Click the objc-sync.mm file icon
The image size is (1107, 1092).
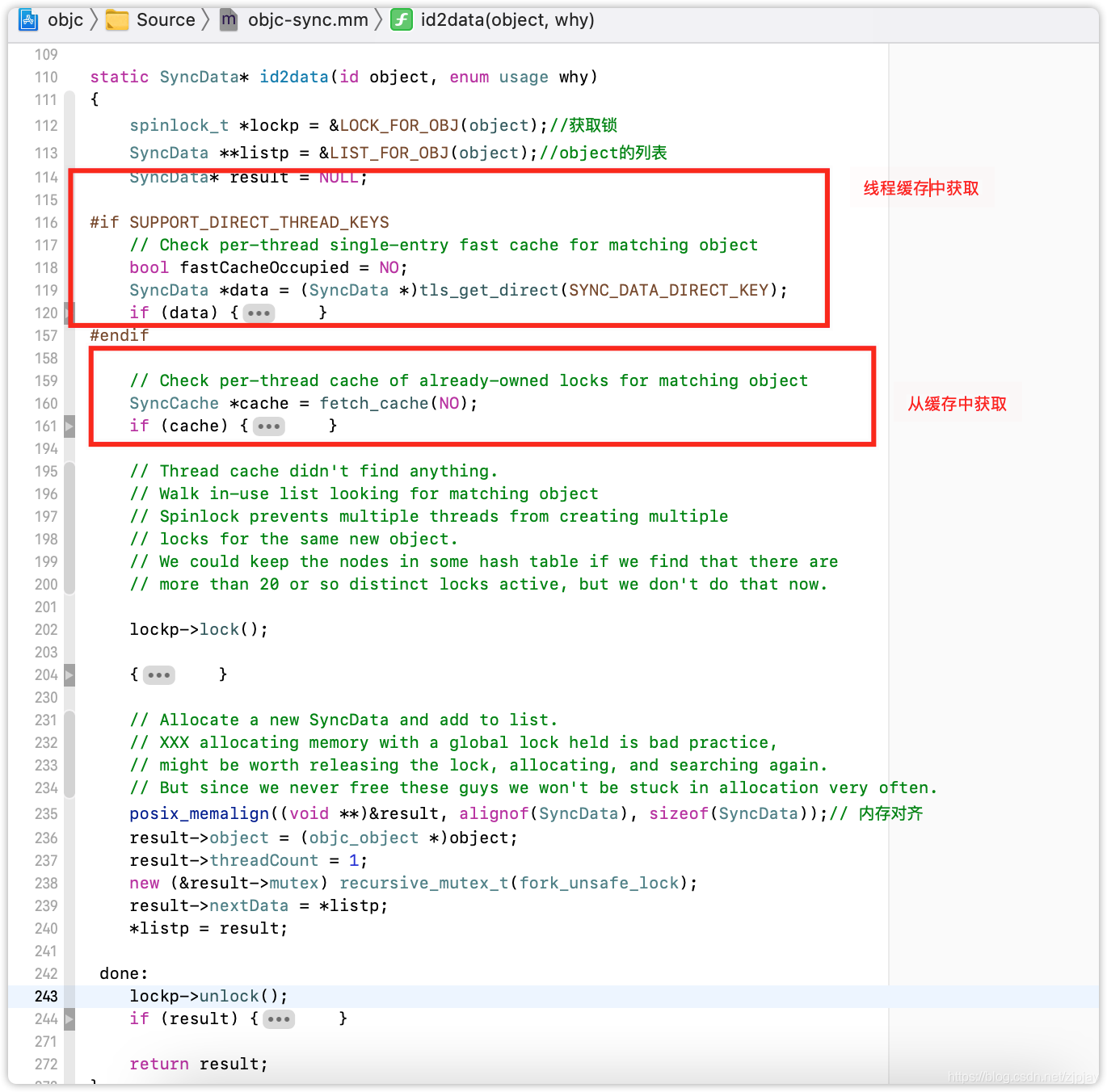(x=229, y=19)
